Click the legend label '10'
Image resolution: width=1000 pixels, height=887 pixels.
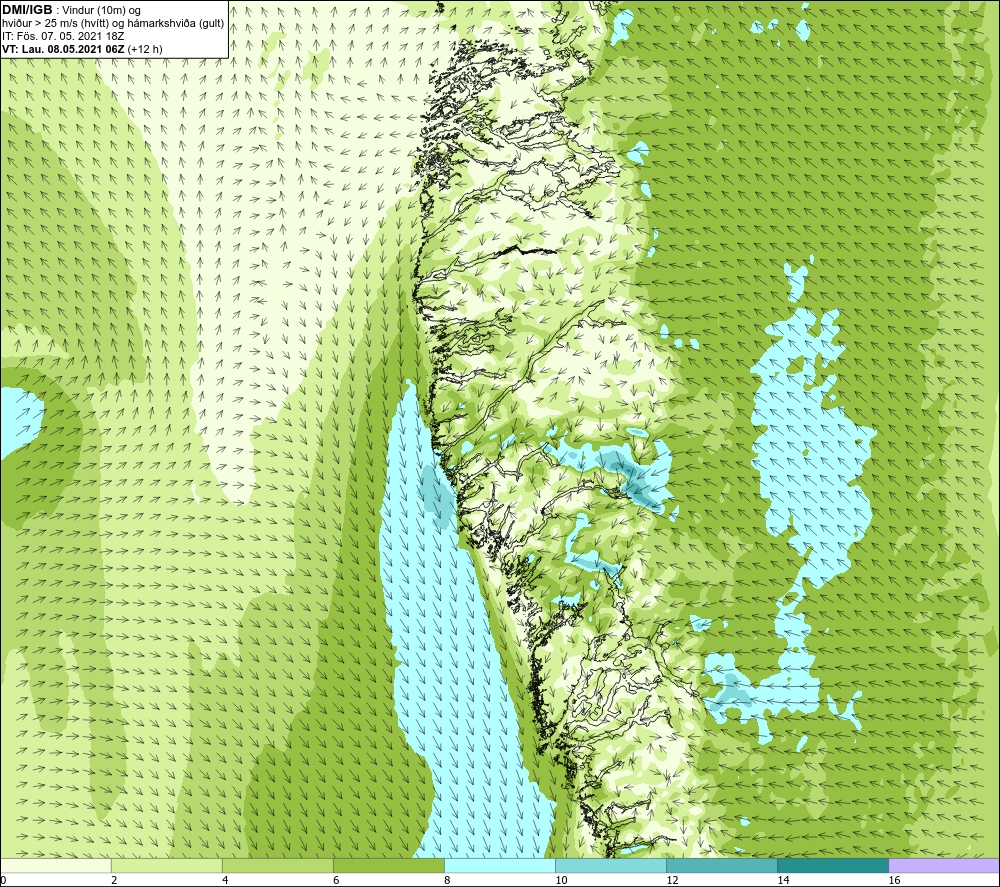pyautogui.click(x=561, y=880)
